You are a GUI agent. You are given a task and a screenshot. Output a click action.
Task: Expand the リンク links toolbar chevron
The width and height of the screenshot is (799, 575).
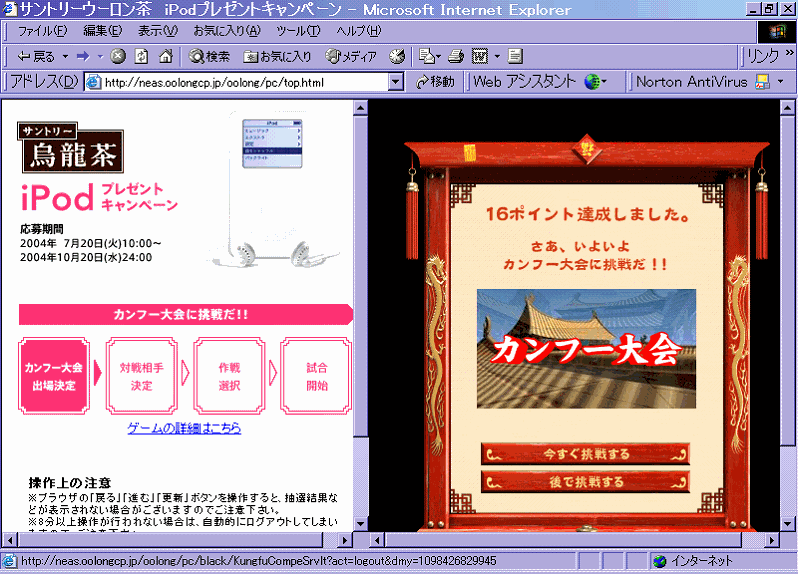(789, 53)
